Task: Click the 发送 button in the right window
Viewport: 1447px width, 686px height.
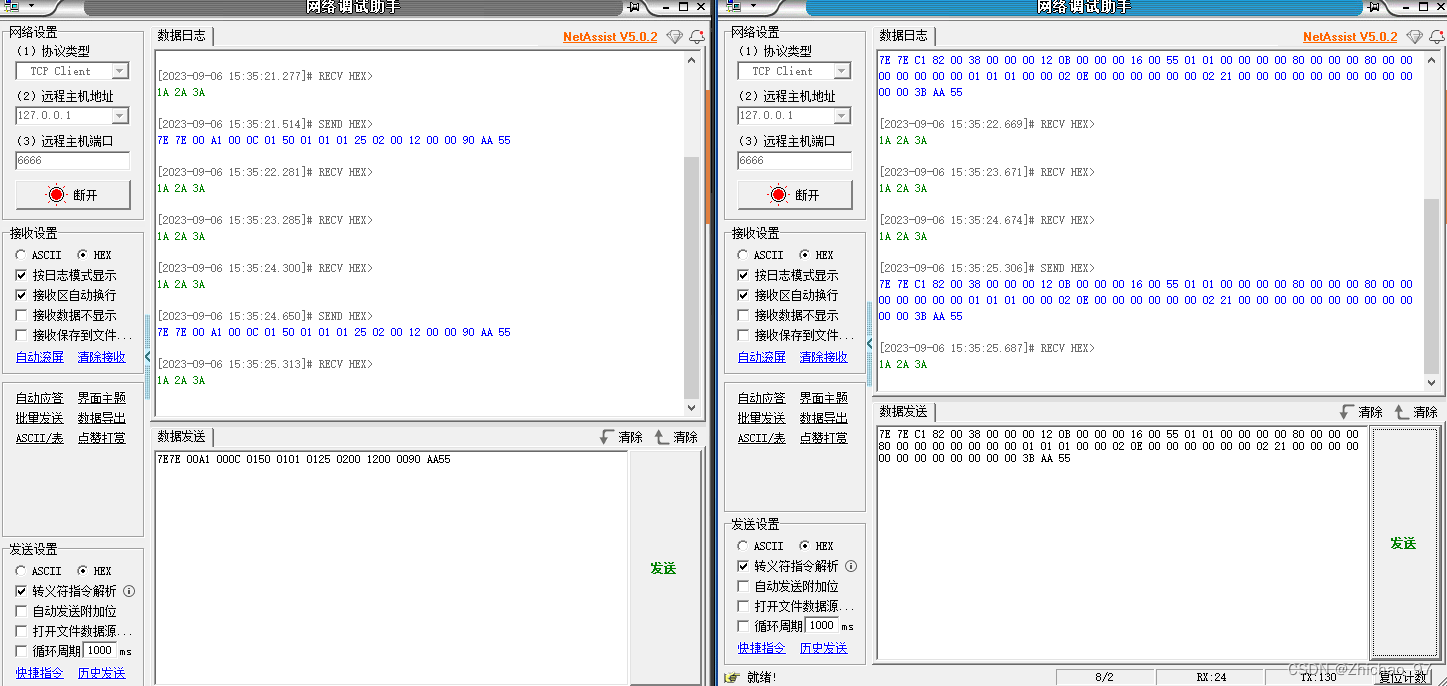Action: click(x=1403, y=543)
